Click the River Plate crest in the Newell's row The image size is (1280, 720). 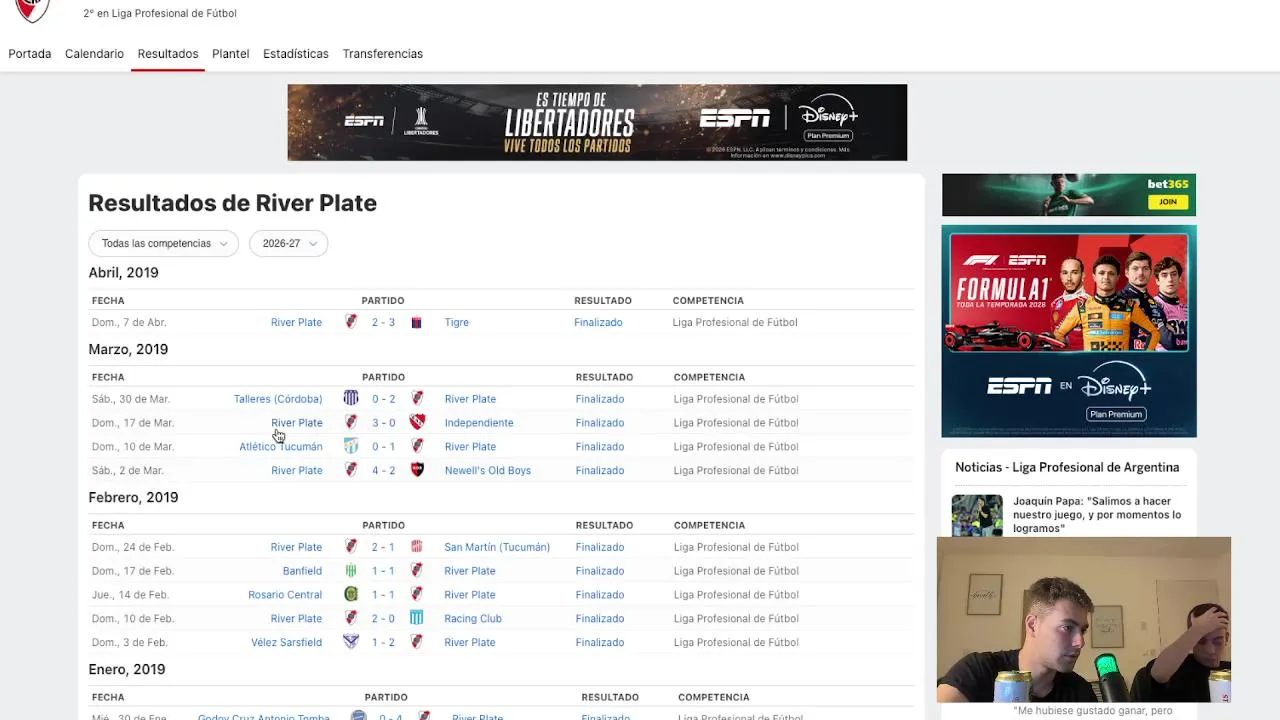[x=351, y=470]
